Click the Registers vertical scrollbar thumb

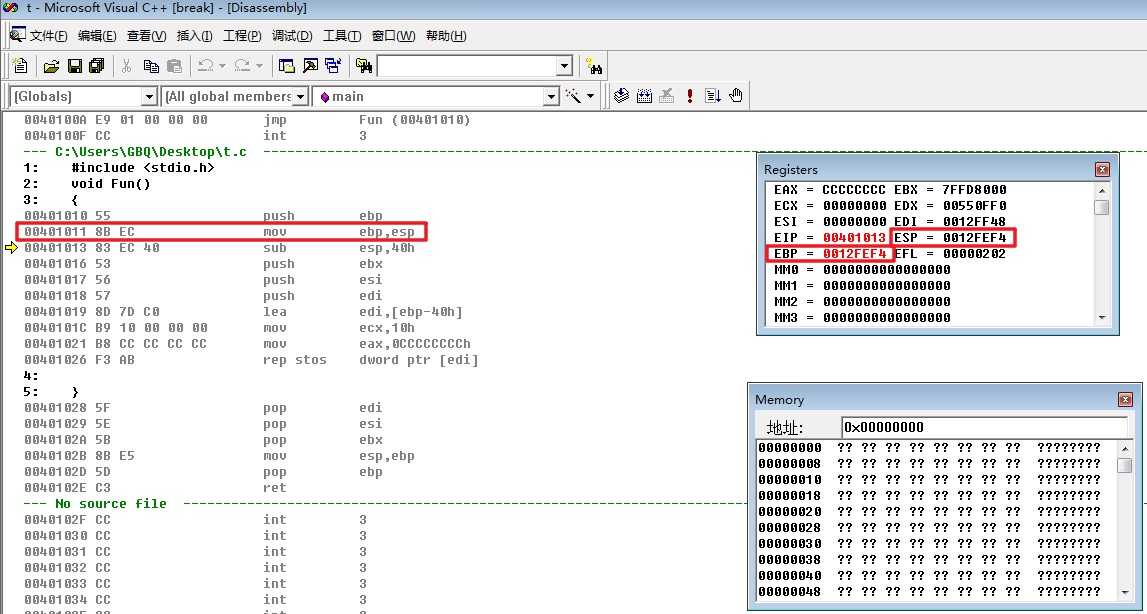[1102, 207]
